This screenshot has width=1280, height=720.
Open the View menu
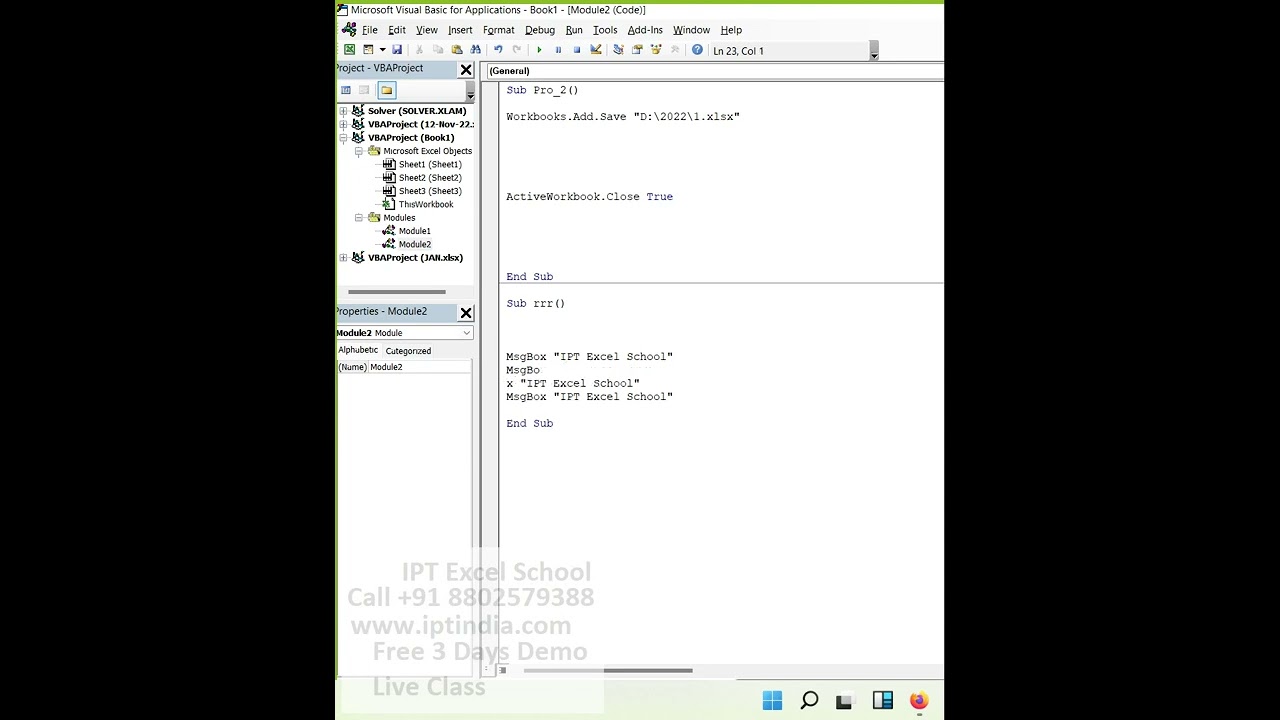[x=427, y=30]
